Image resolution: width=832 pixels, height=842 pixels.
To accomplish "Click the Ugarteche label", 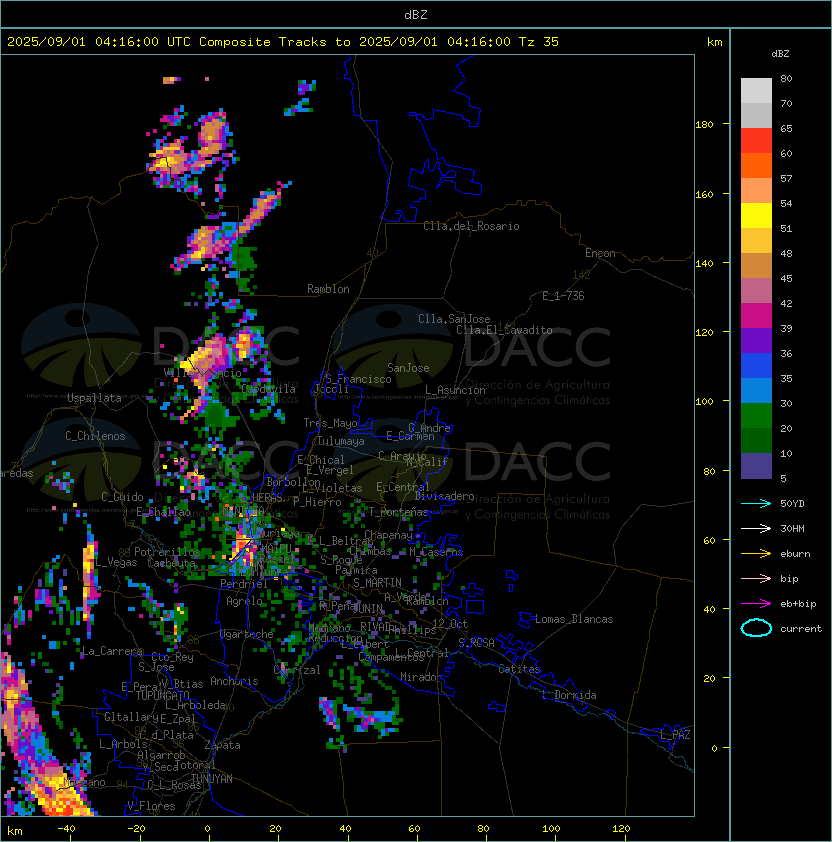I will tap(247, 634).
